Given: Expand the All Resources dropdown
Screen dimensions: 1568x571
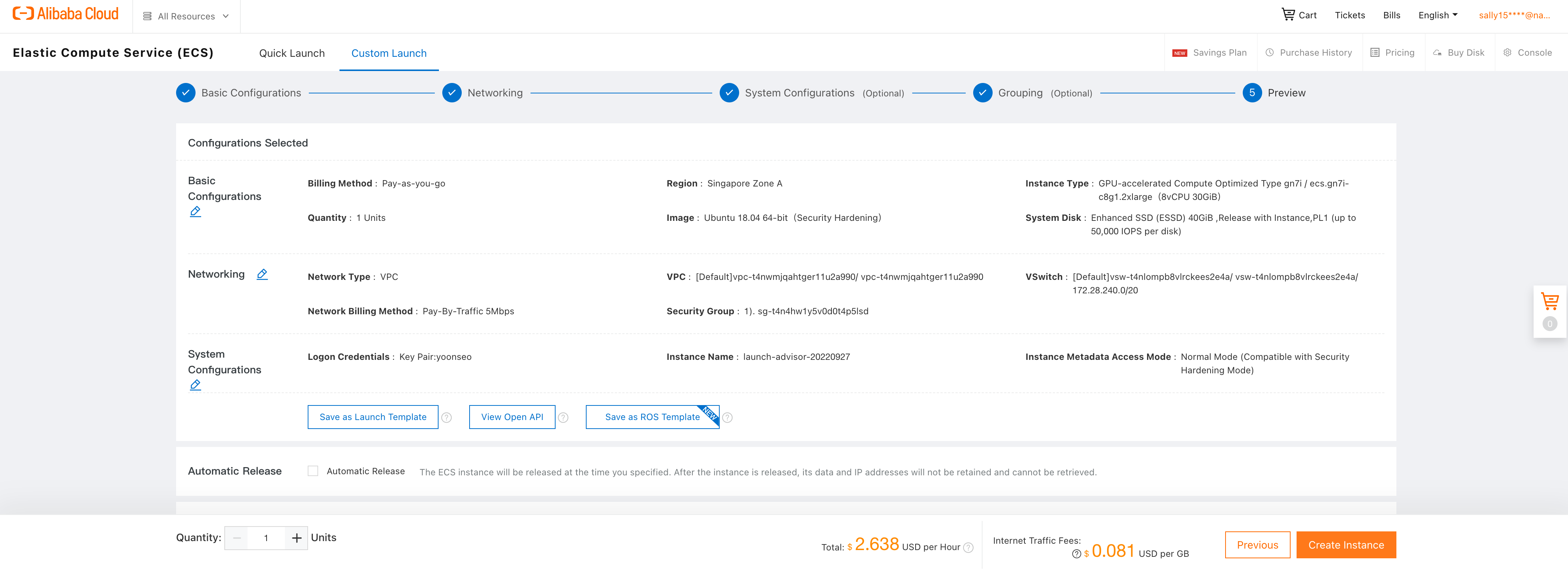Looking at the screenshot, I should [186, 16].
